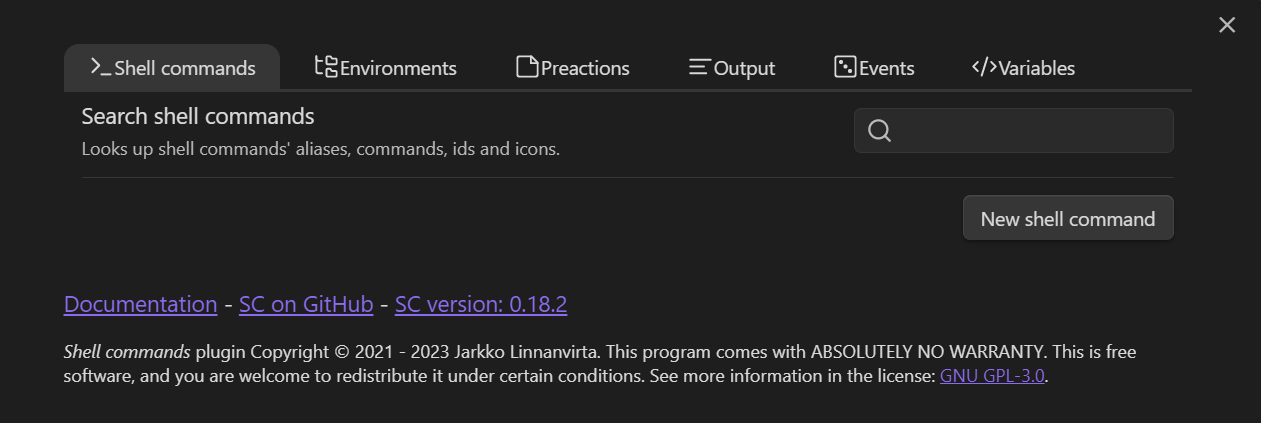
Task: Open the Documentation link
Action: pos(140,304)
